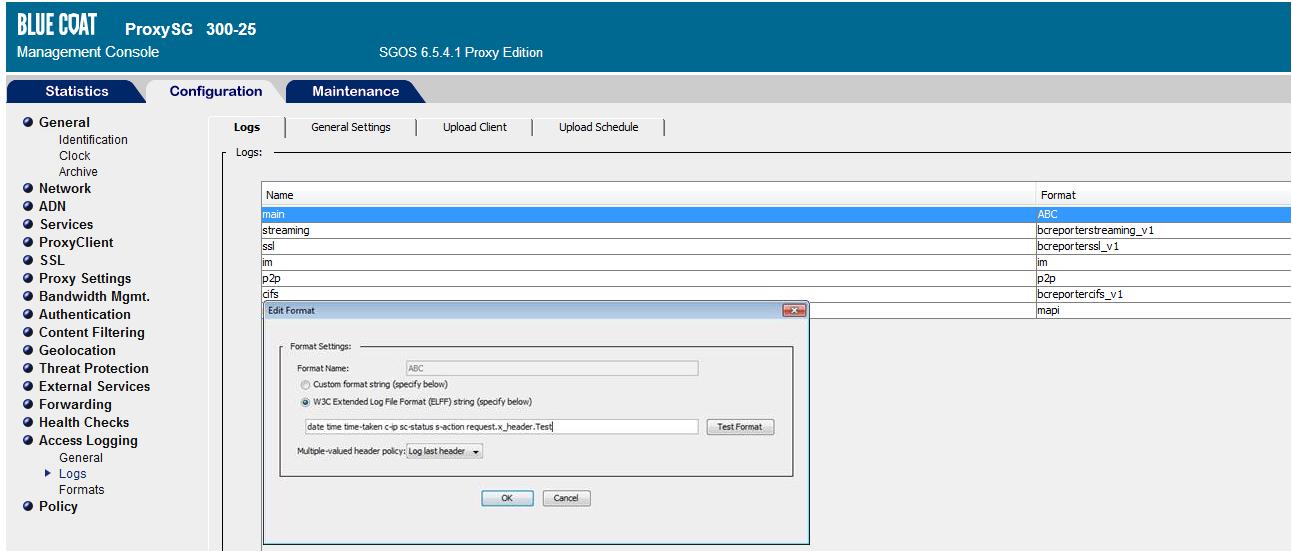Viewport: 1292px width, 552px height.
Task: Expand the SSL section
Action: click(x=51, y=260)
